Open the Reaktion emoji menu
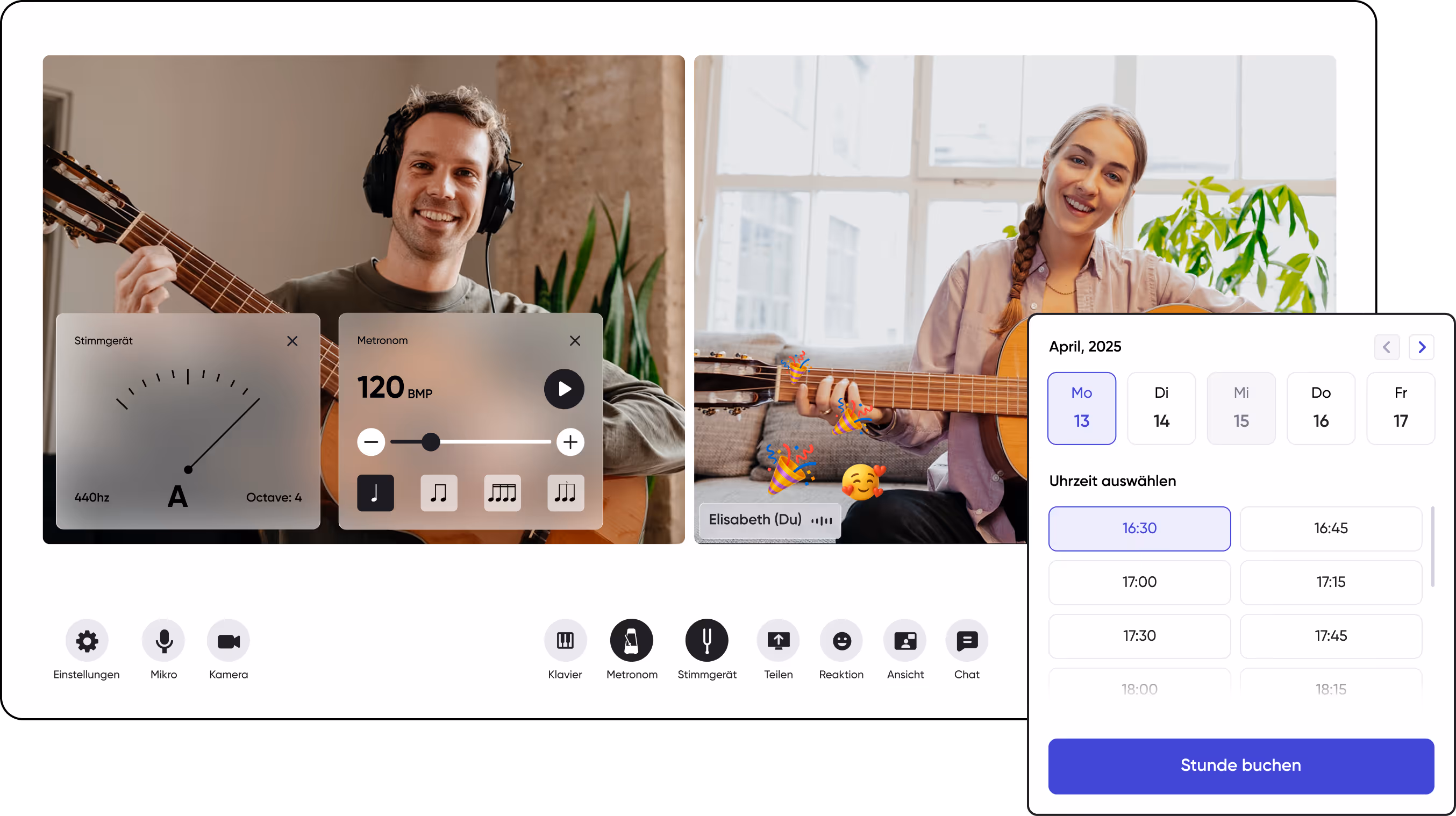This screenshot has width=1456, height=816. click(x=841, y=640)
